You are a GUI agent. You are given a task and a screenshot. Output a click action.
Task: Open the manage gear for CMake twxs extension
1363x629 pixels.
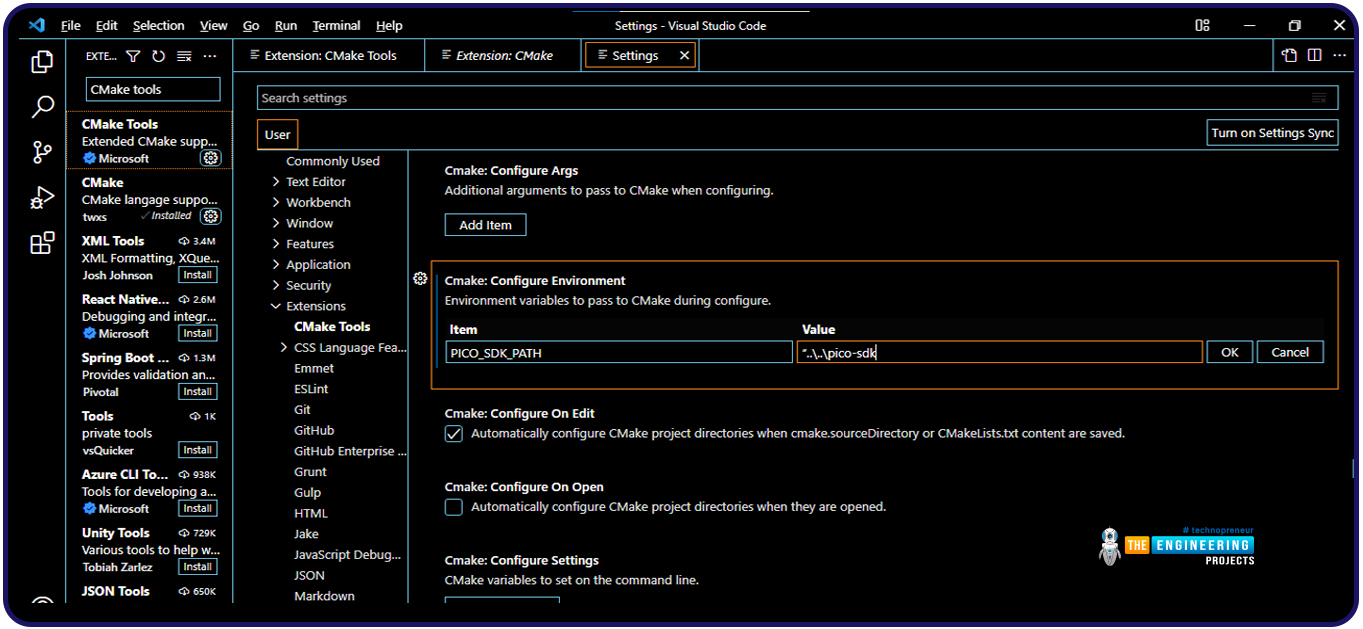point(210,216)
